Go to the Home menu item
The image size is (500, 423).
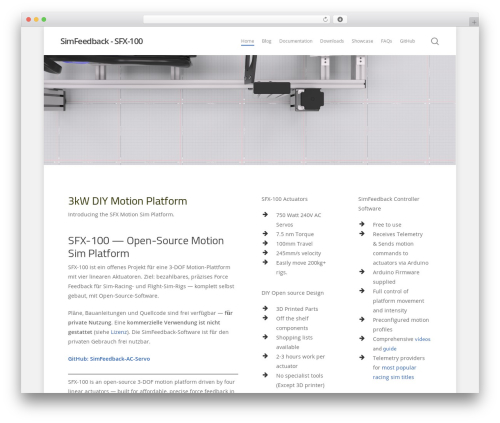coord(247,41)
